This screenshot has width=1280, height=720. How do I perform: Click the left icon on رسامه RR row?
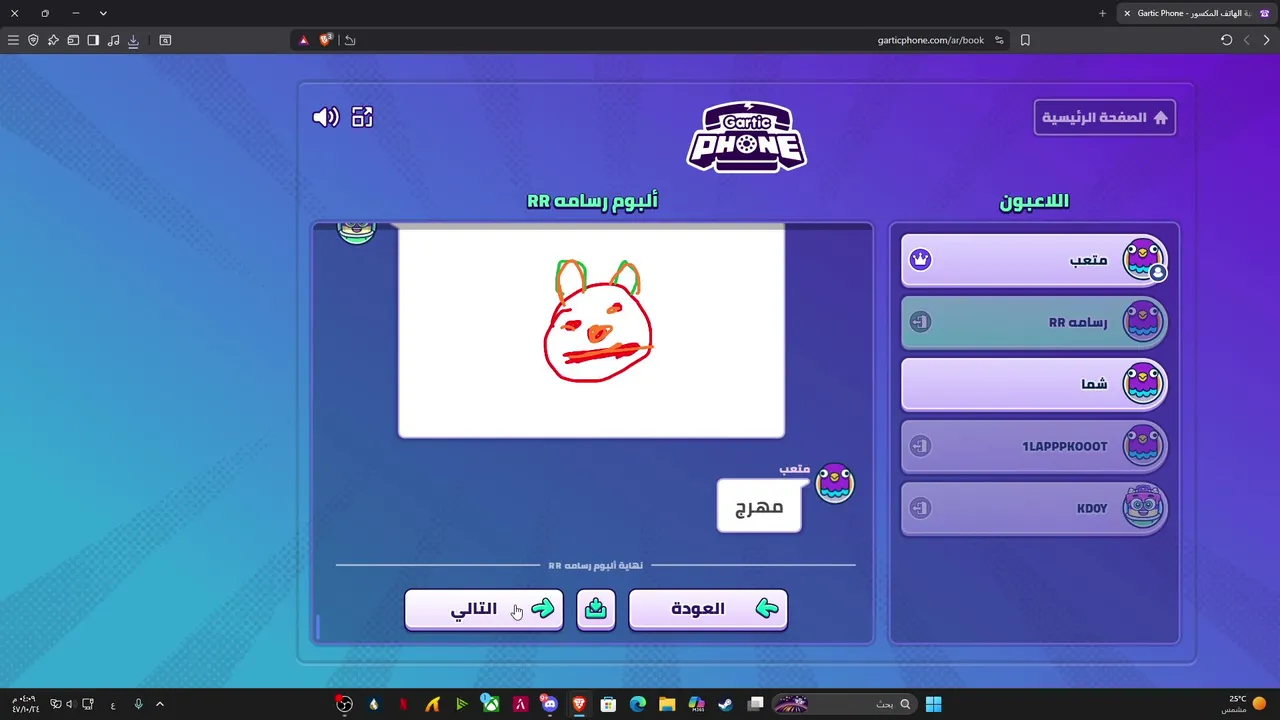point(920,322)
